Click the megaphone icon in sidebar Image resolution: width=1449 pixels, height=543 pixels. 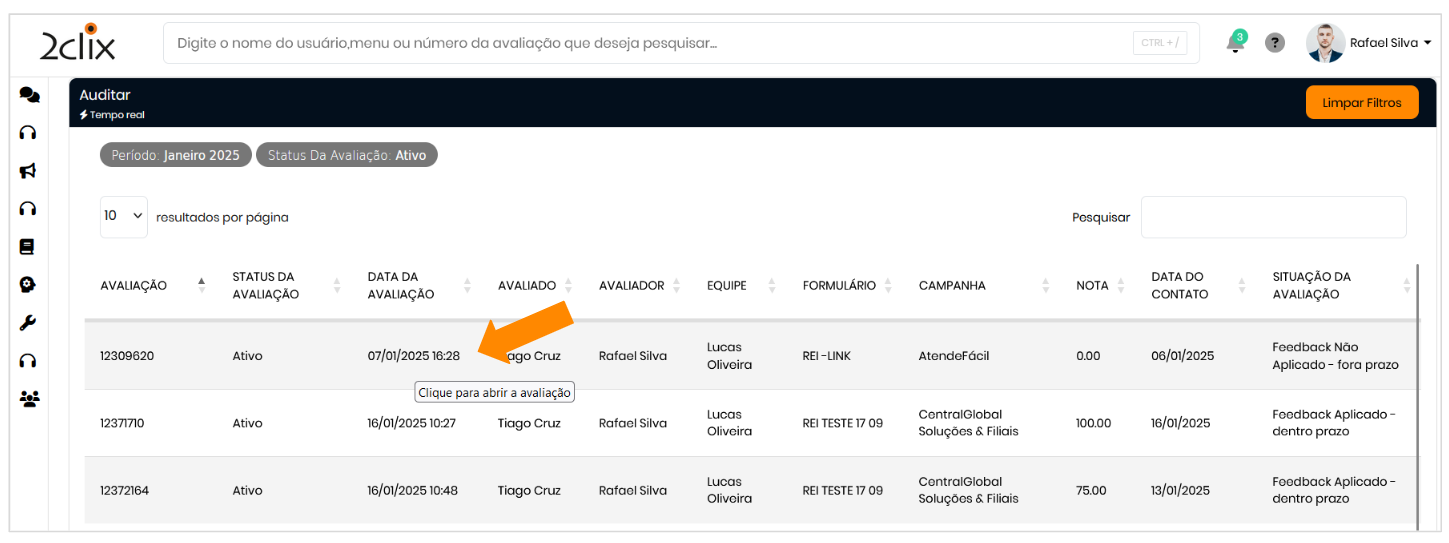tap(28, 171)
